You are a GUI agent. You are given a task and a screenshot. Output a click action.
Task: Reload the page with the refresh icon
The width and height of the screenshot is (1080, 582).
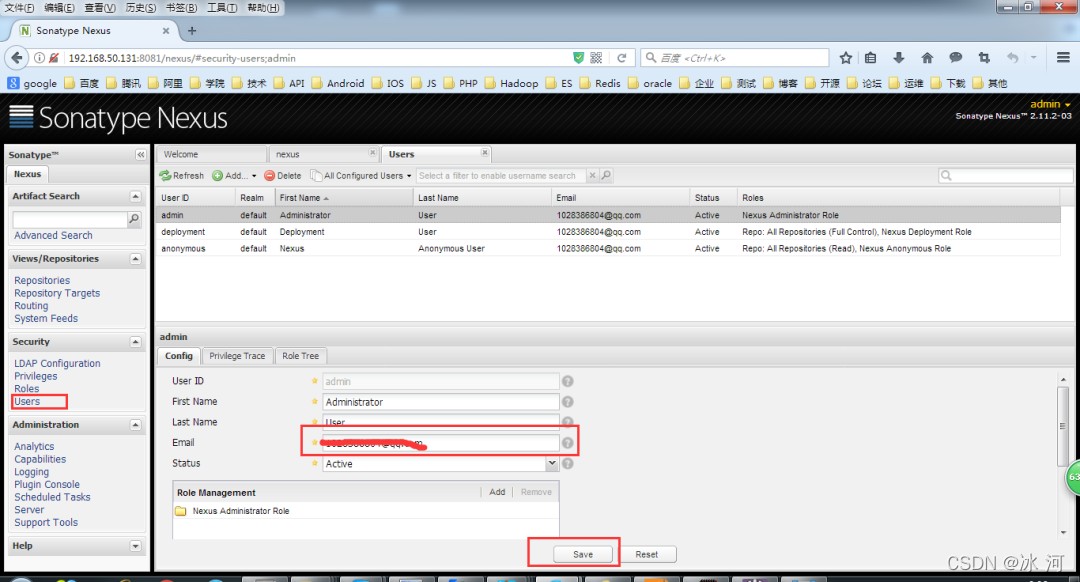[621, 58]
